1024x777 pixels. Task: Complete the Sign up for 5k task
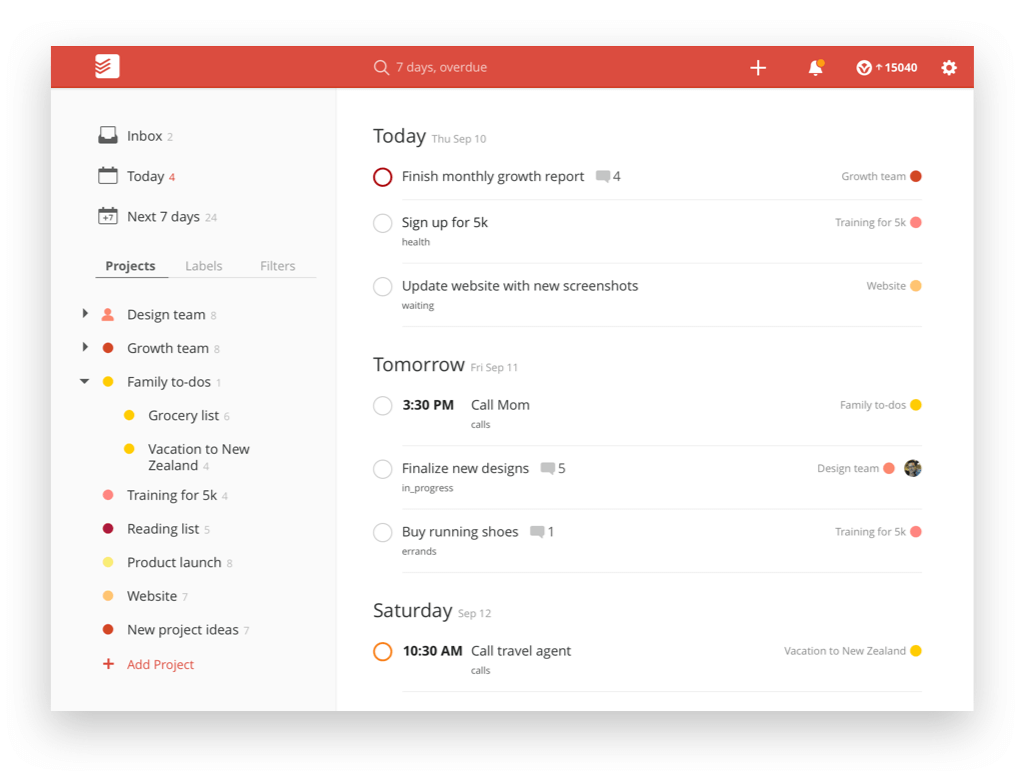coord(382,222)
